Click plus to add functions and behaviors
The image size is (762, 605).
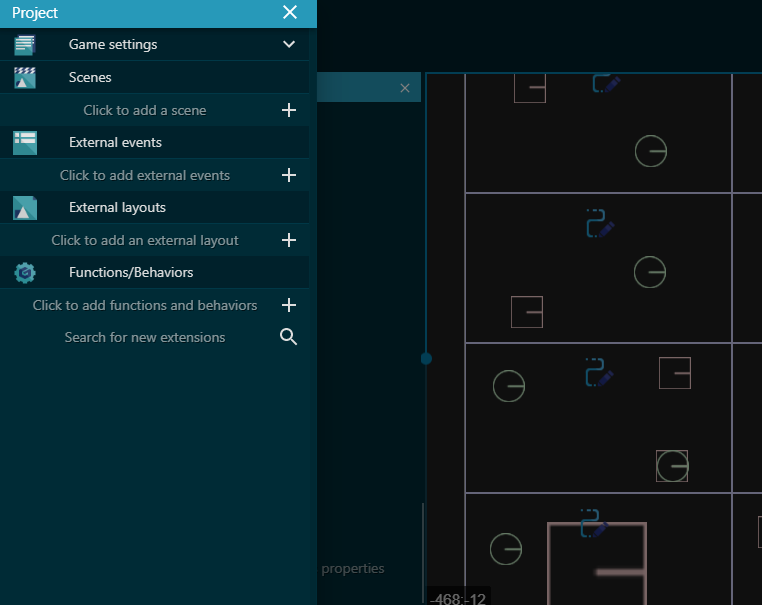(x=289, y=305)
